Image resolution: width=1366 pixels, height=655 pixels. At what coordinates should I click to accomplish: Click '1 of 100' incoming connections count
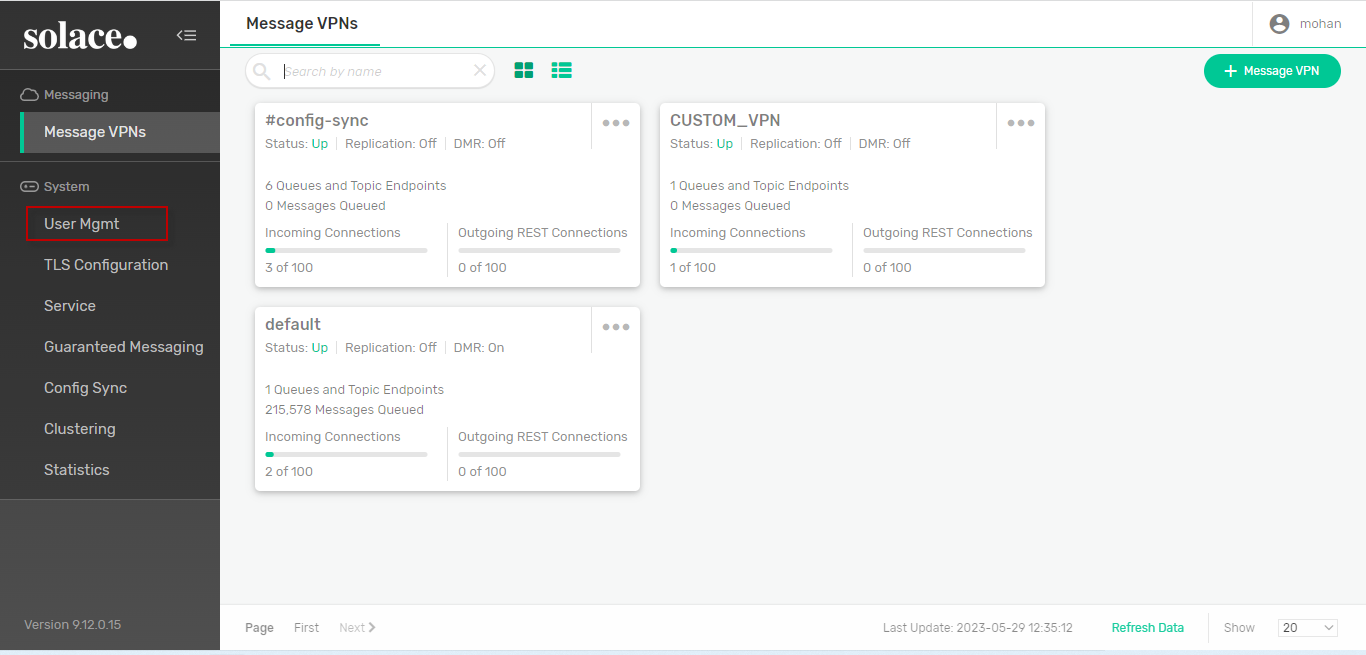click(x=694, y=268)
